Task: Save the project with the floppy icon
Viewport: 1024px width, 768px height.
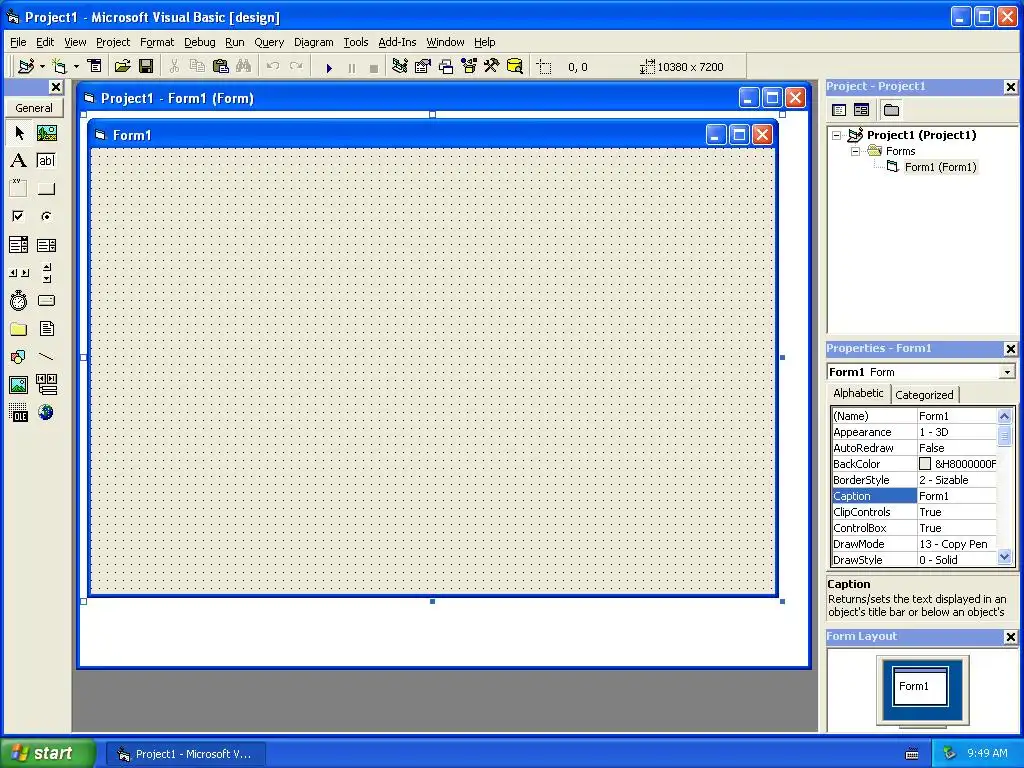Action: click(146, 66)
